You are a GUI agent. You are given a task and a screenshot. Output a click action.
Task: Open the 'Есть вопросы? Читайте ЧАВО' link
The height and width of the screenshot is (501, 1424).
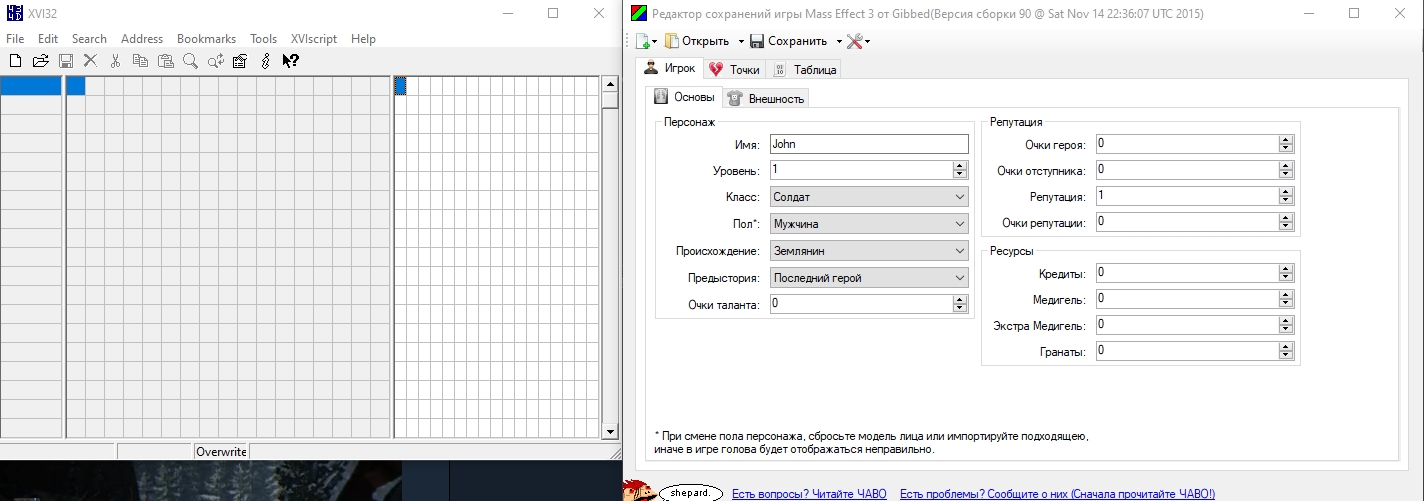(810, 494)
